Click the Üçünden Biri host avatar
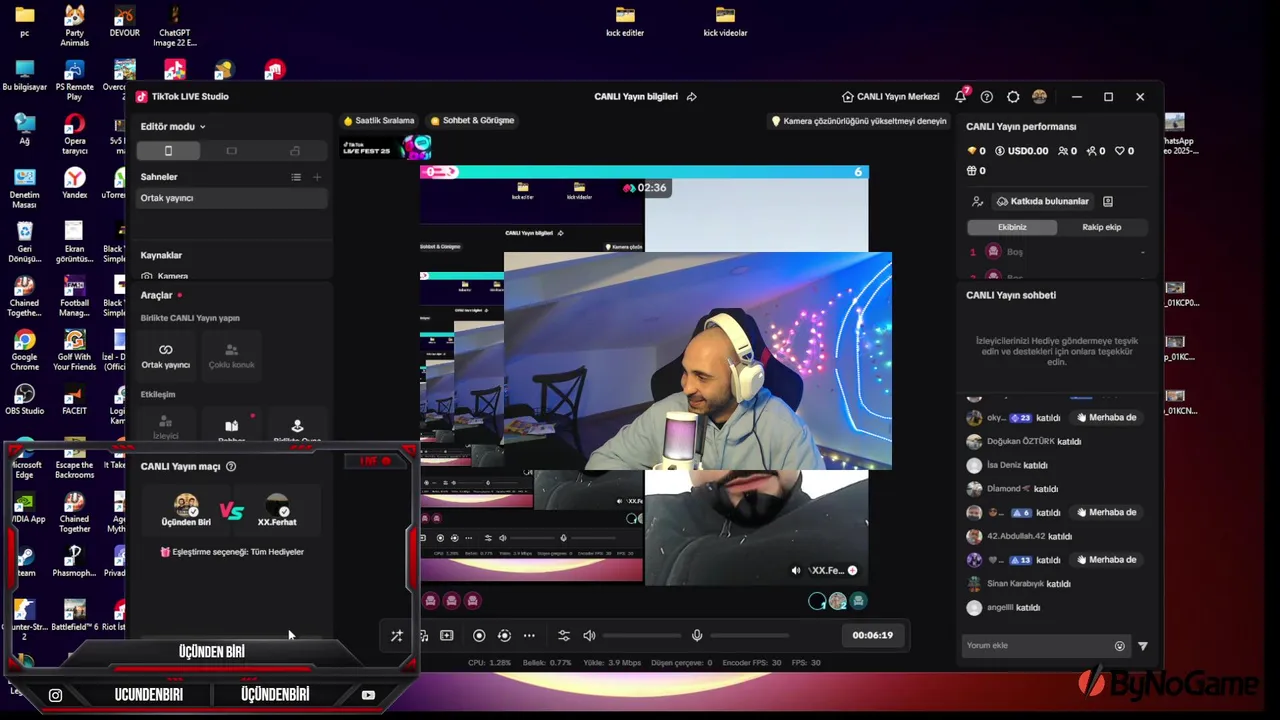The height and width of the screenshot is (720, 1280). [186, 505]
